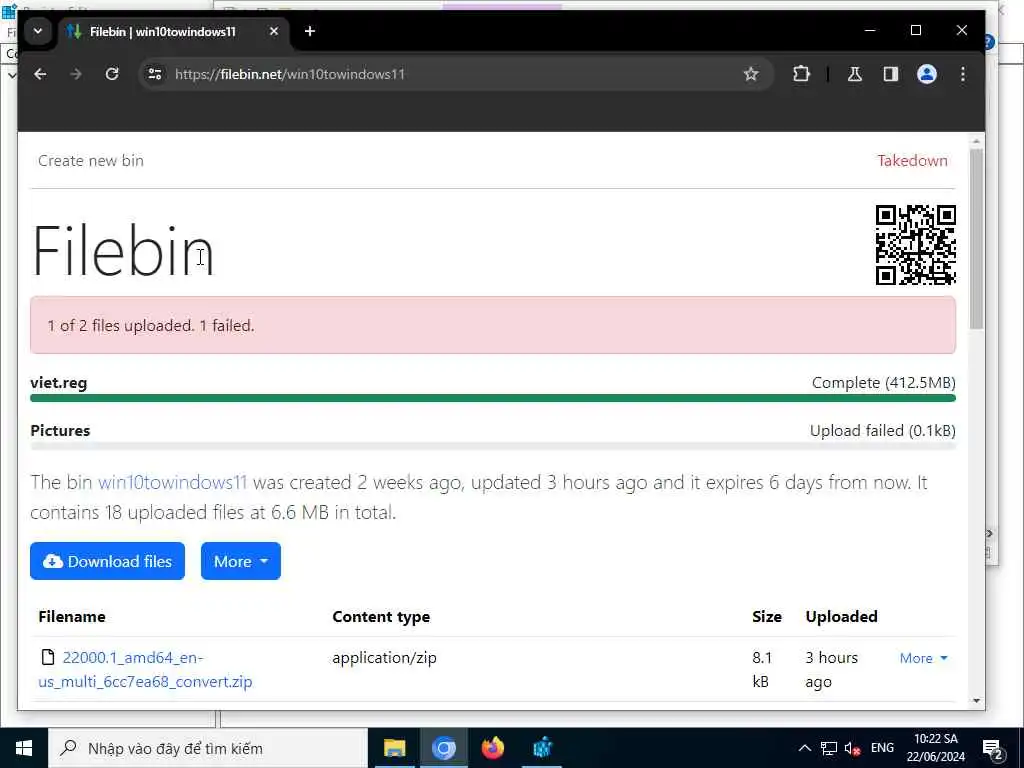
Task: Click the Create new bin link
Action: [x=91, y=161]
